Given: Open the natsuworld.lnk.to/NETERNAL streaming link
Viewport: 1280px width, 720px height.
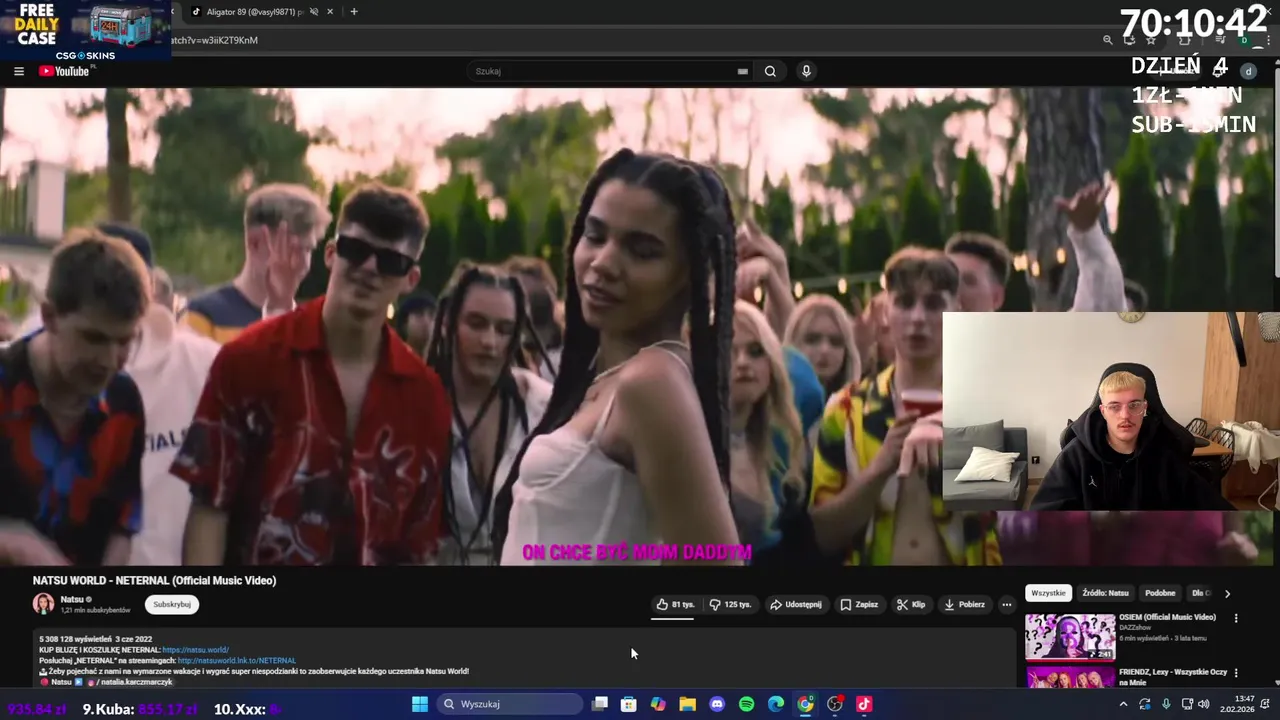Looking at the screenshot, I should [x=237, y=661].
